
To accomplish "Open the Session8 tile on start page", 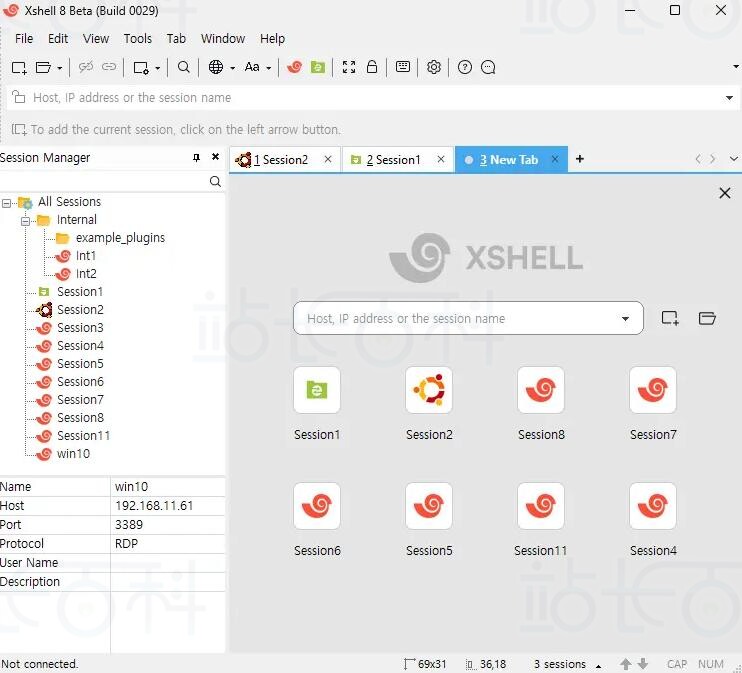I will [541, 390].
